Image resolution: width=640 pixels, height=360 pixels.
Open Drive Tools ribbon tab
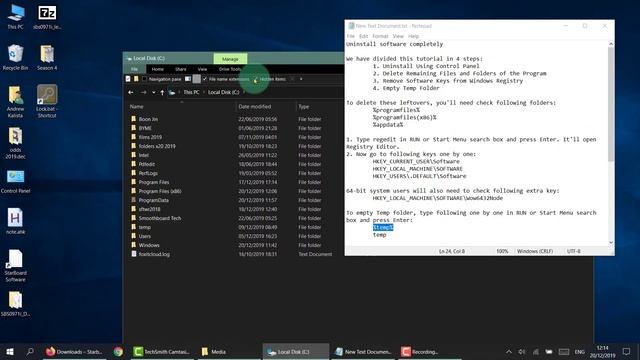click(x=230, y=69)
